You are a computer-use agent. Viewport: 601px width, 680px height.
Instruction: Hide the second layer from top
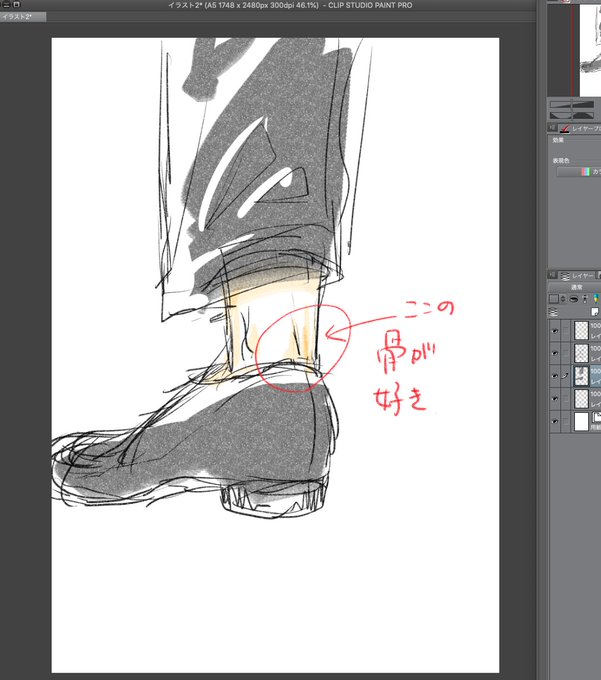555,353
